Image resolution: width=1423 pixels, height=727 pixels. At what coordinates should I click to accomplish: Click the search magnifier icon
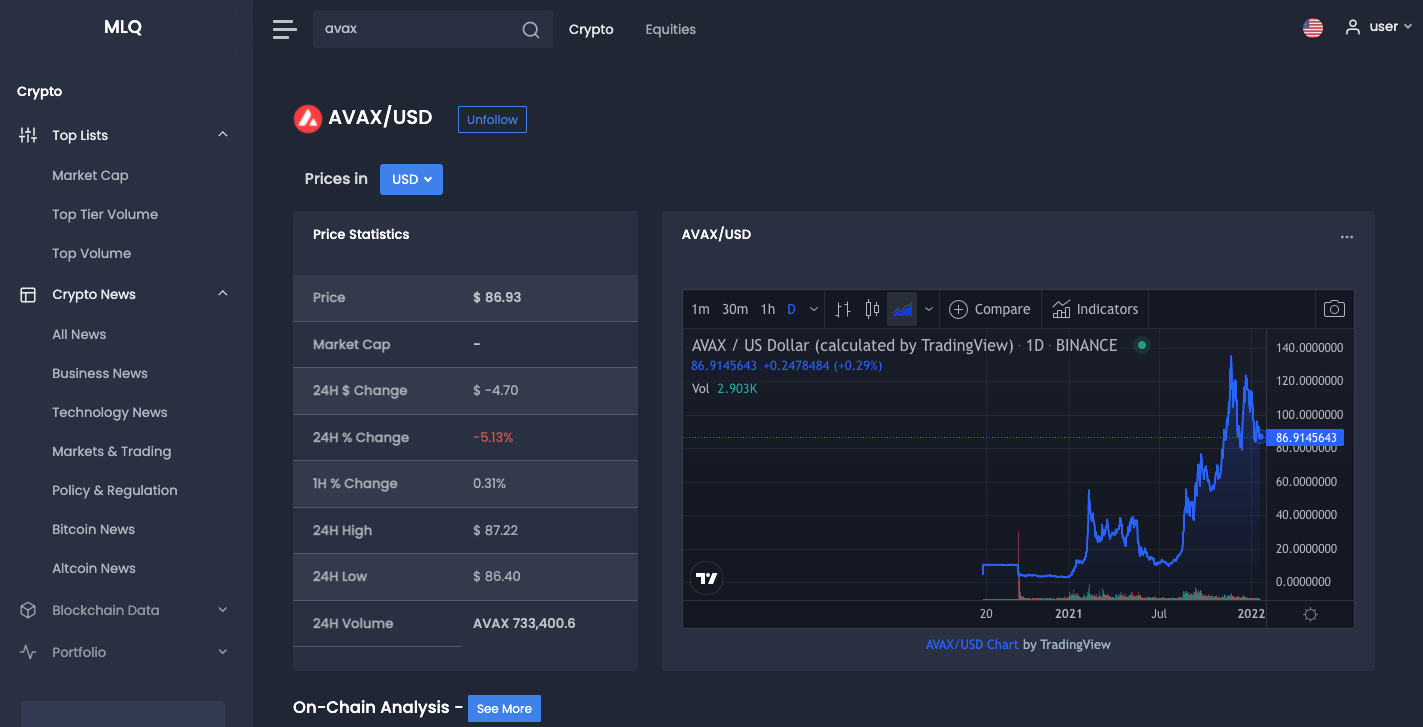(x=531, y=30)
